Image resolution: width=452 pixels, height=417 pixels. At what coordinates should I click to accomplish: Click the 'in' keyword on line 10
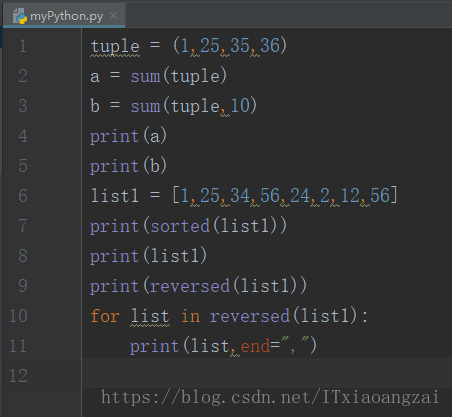(x=191, y=316)
